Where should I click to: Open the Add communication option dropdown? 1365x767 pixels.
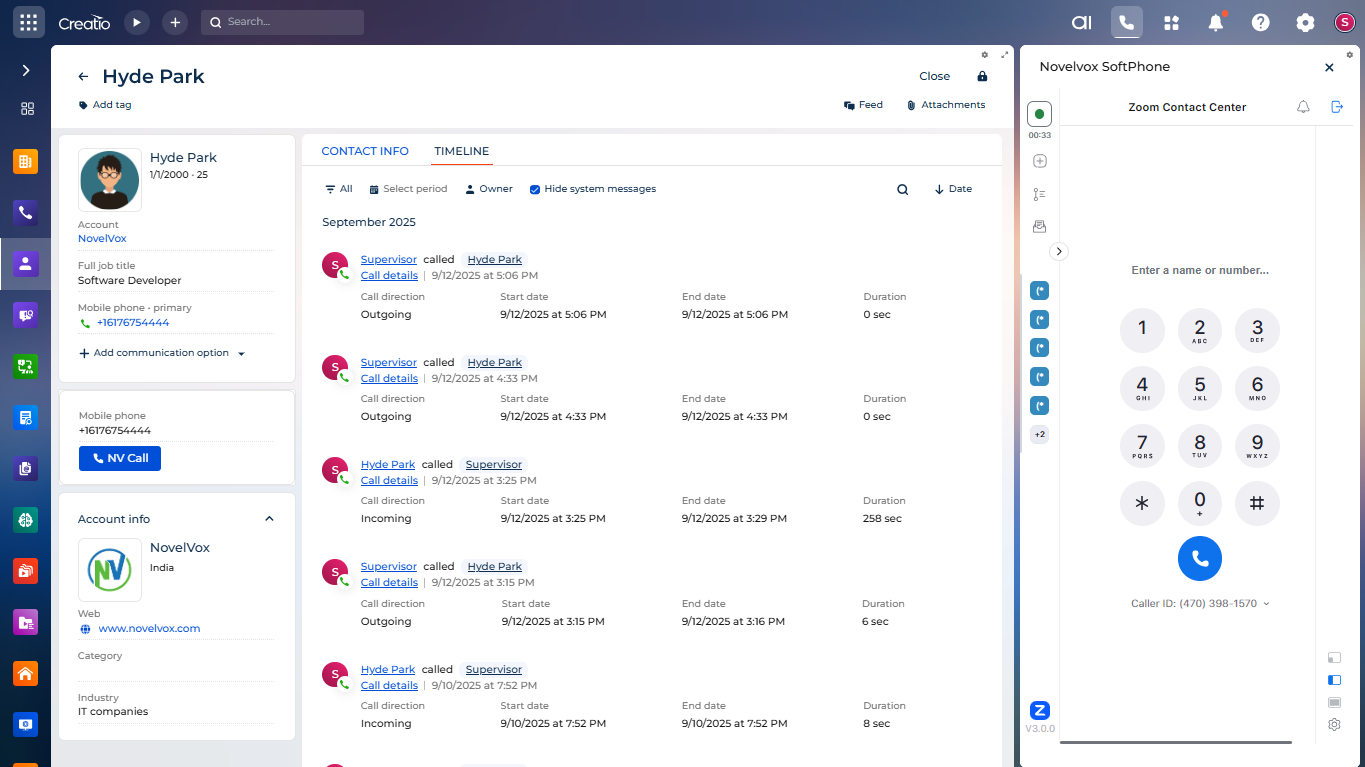click(x=162, y=353)
